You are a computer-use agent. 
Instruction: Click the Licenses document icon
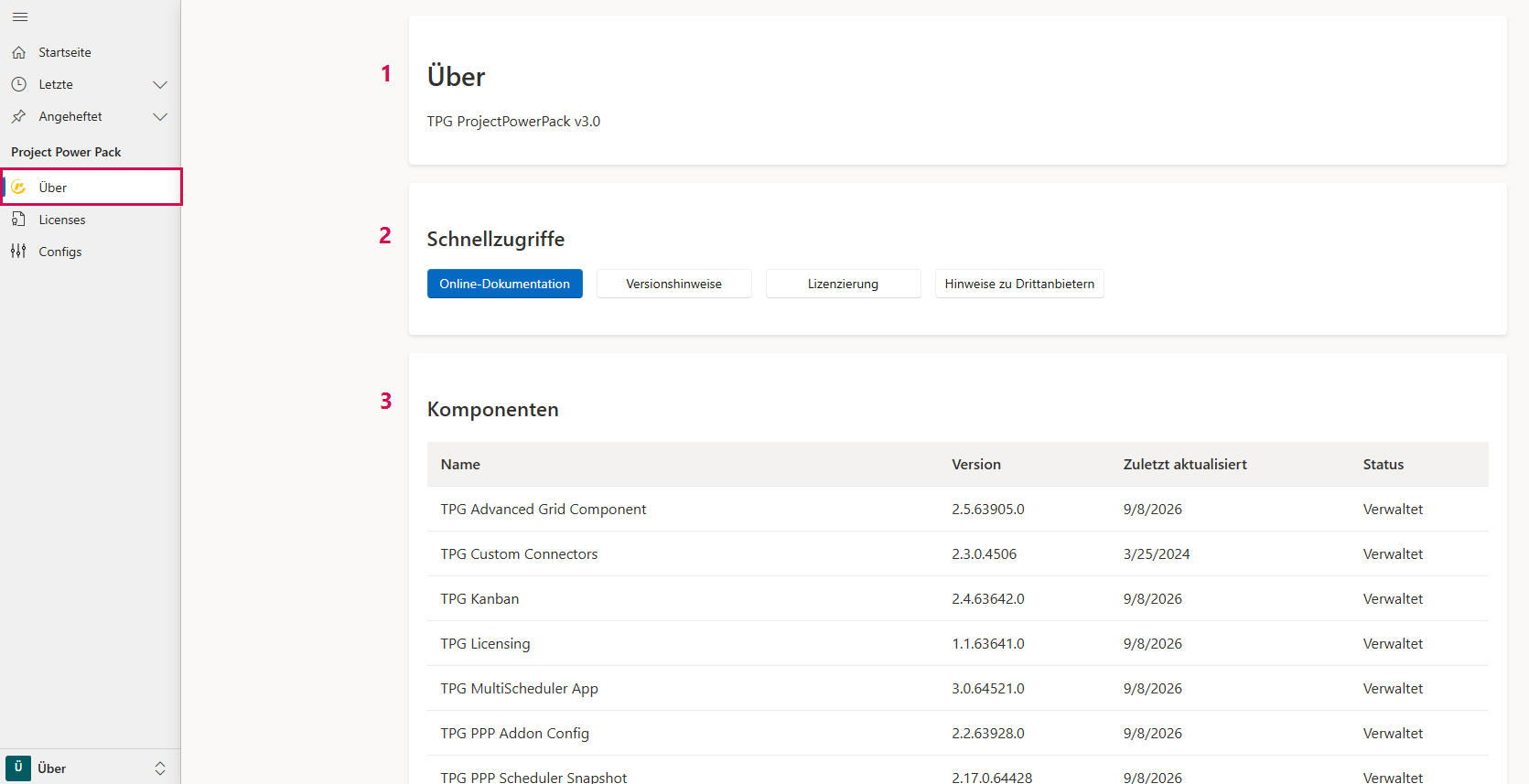(19, 220)
